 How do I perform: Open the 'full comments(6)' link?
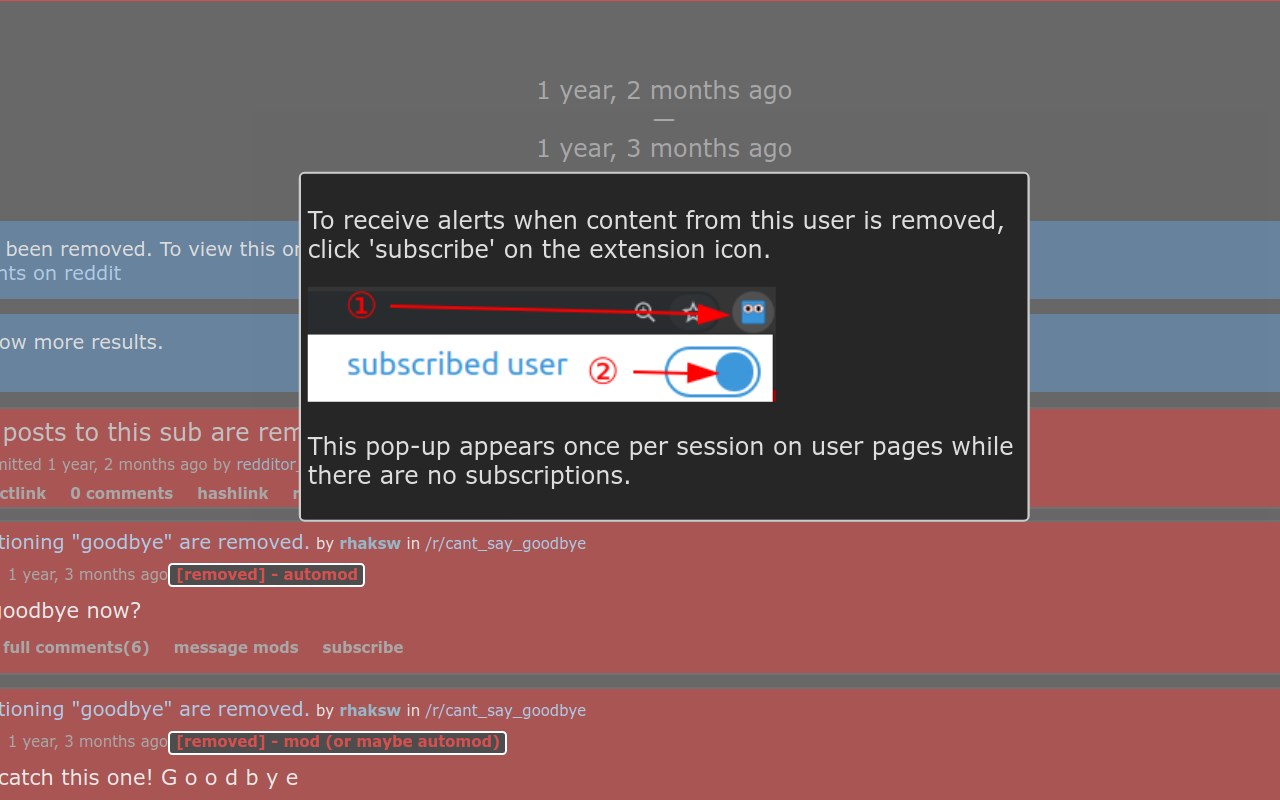[x=75, y=648]
